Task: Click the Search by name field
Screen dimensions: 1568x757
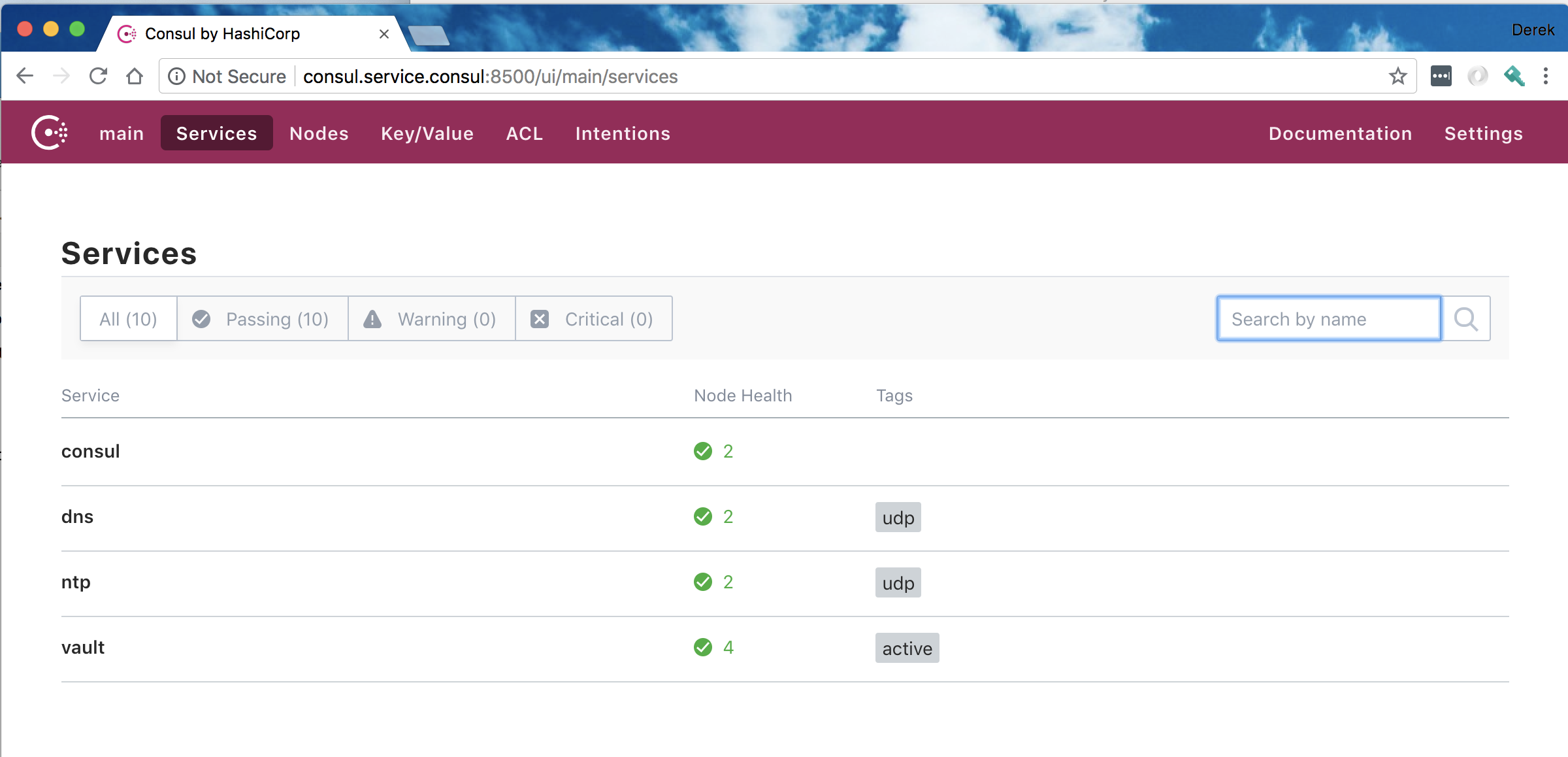Action: click(x=1328, y=319)
